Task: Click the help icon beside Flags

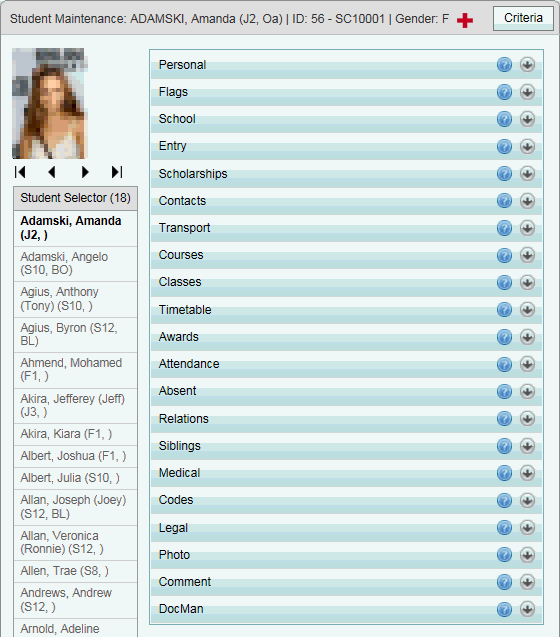Action: [504, 92]
